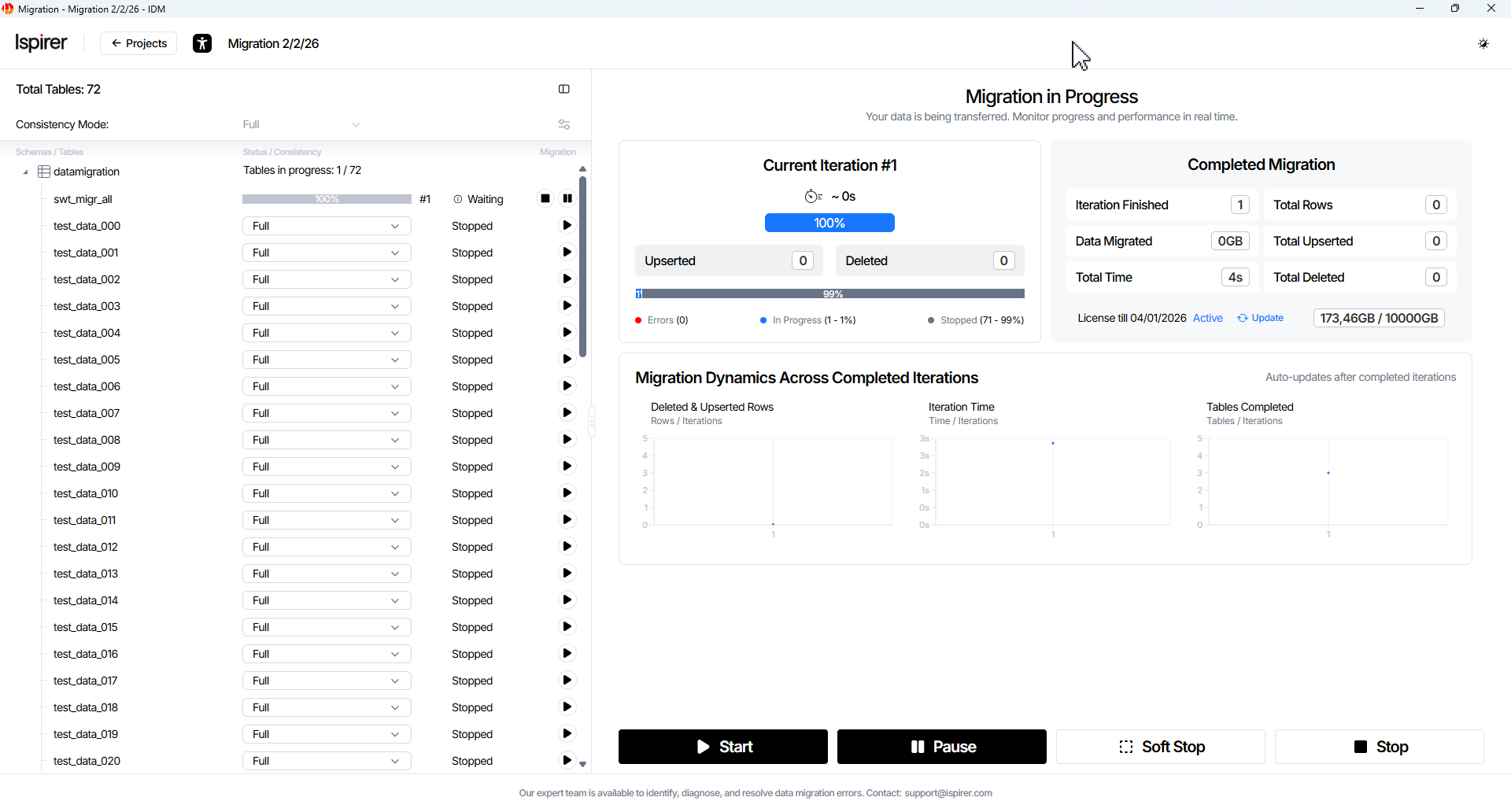Stop the swt_migr_all table migration
1511x812 pixels.
545,199
